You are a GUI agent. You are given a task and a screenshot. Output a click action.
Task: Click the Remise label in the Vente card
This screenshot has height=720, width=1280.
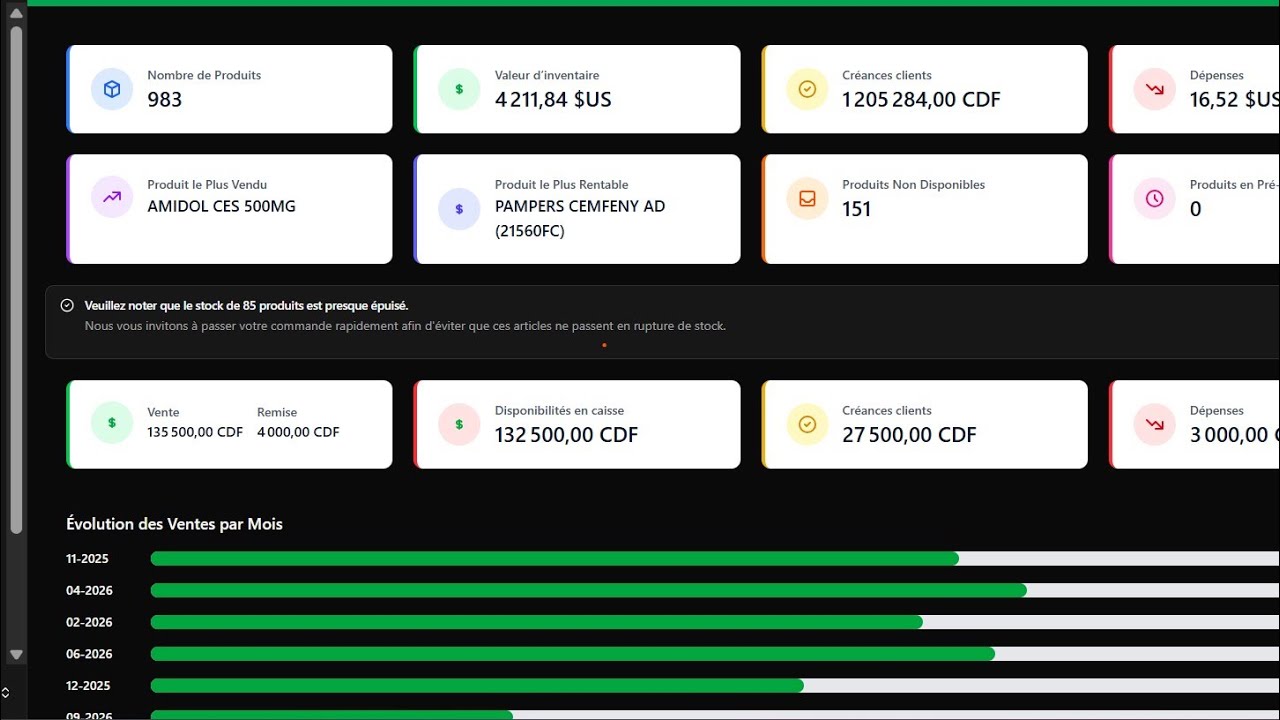(277, 412)
